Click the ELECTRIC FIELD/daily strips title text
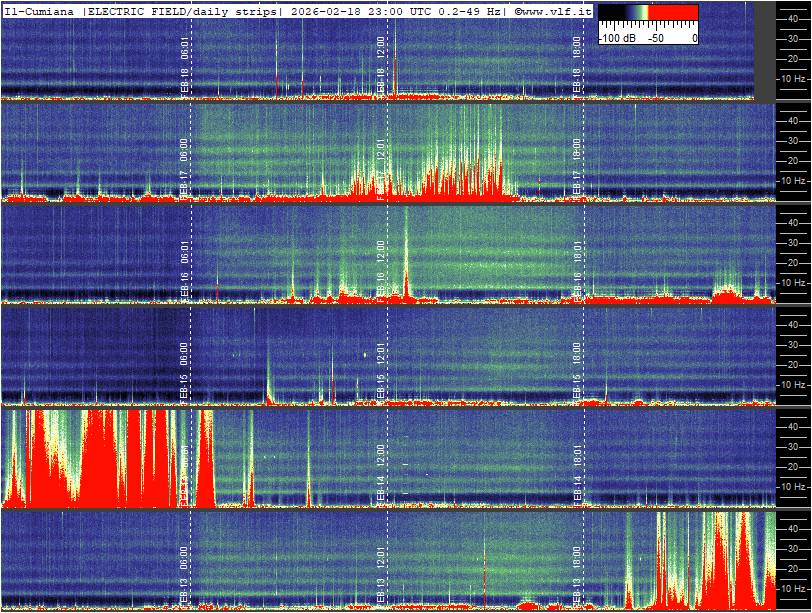812x613 pixels. click(184, 11)
